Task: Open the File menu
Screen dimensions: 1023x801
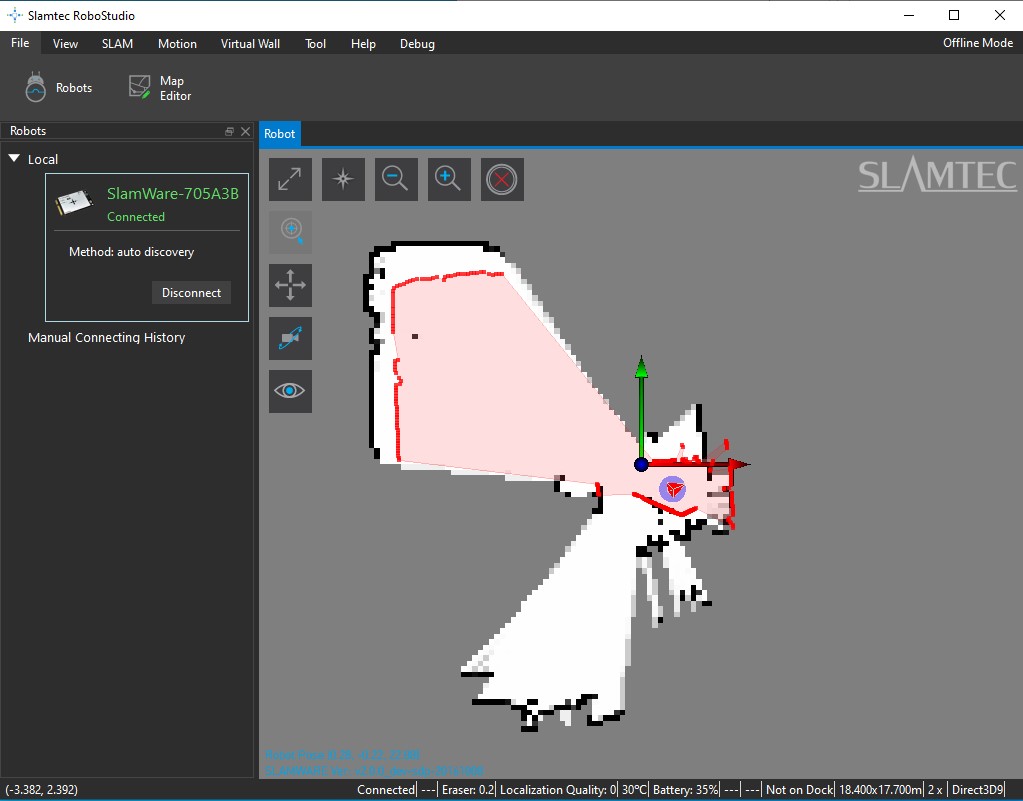Action: coord(20,43)
